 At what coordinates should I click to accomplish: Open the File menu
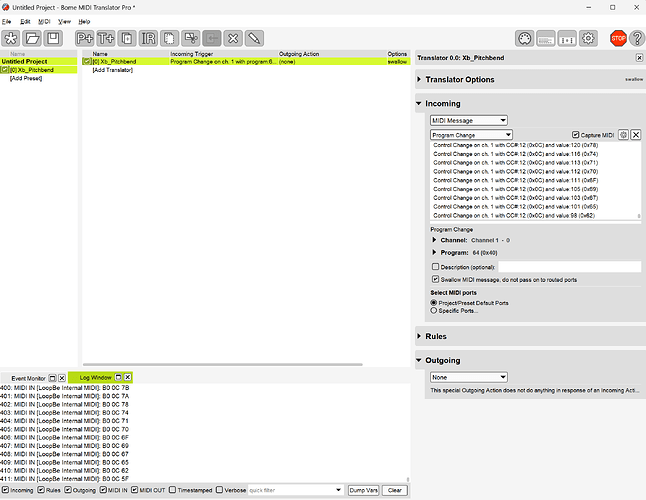click(6, 21)
